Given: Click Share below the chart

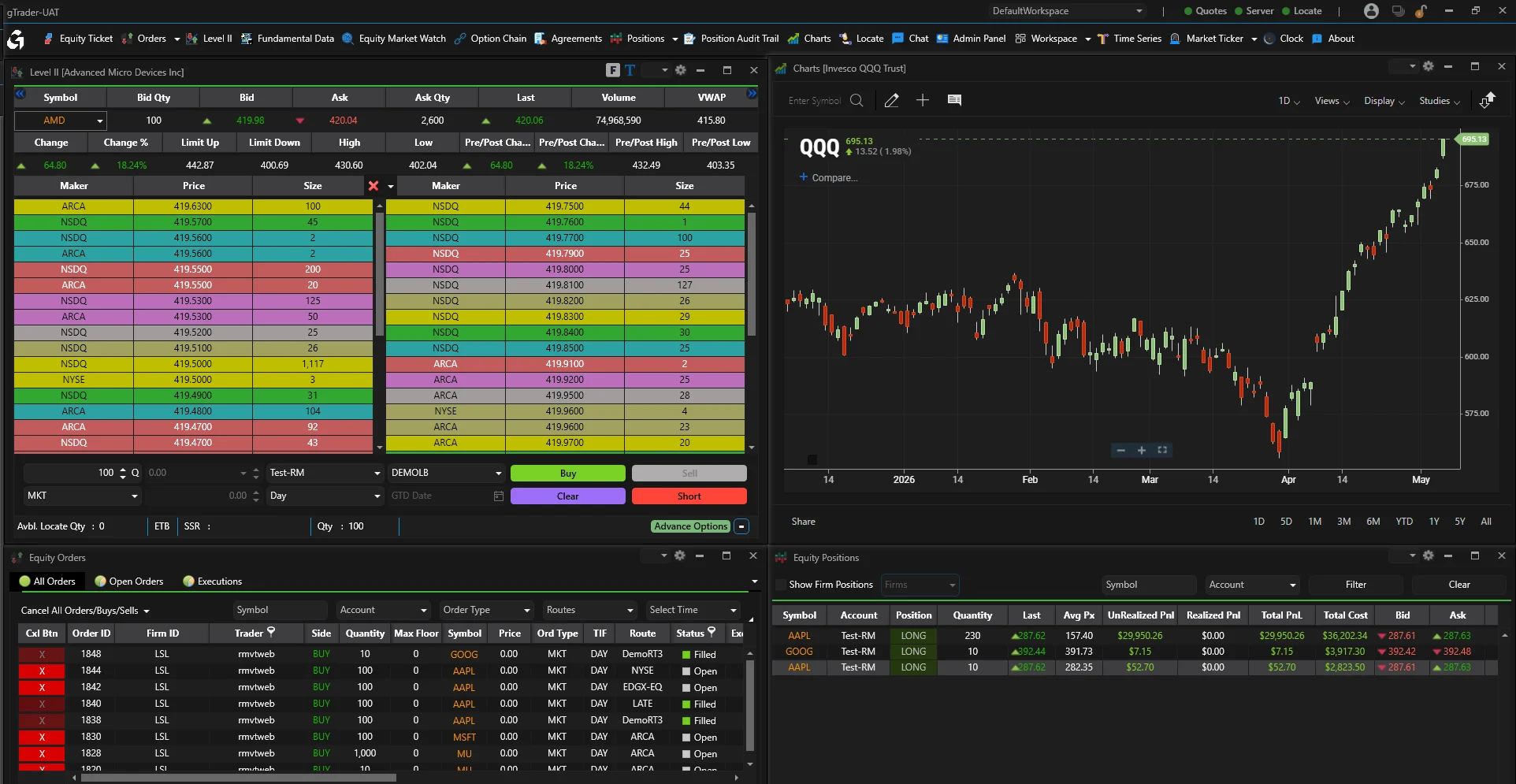Looking at the screenshot, I should click(804, 522).
